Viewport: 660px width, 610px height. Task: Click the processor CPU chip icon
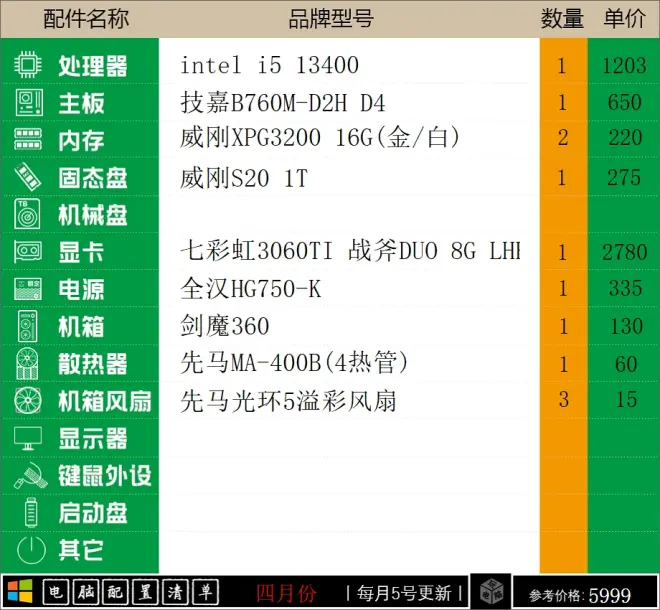coord(27,66)
